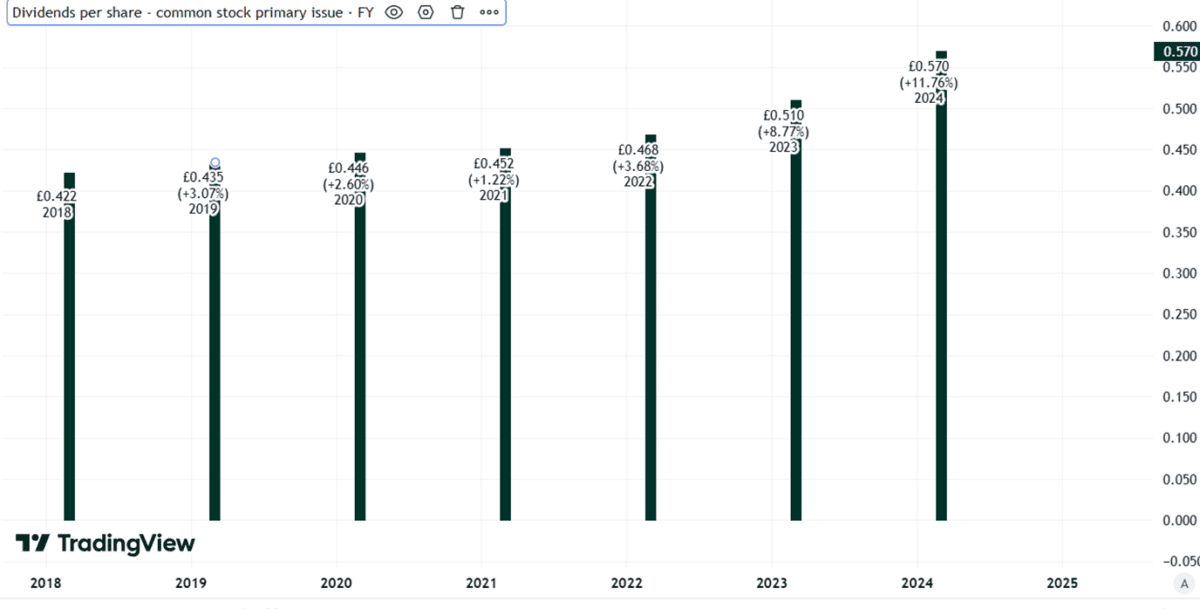
Task: Select the Dividends per share legend title
Action: coord(192,12)
